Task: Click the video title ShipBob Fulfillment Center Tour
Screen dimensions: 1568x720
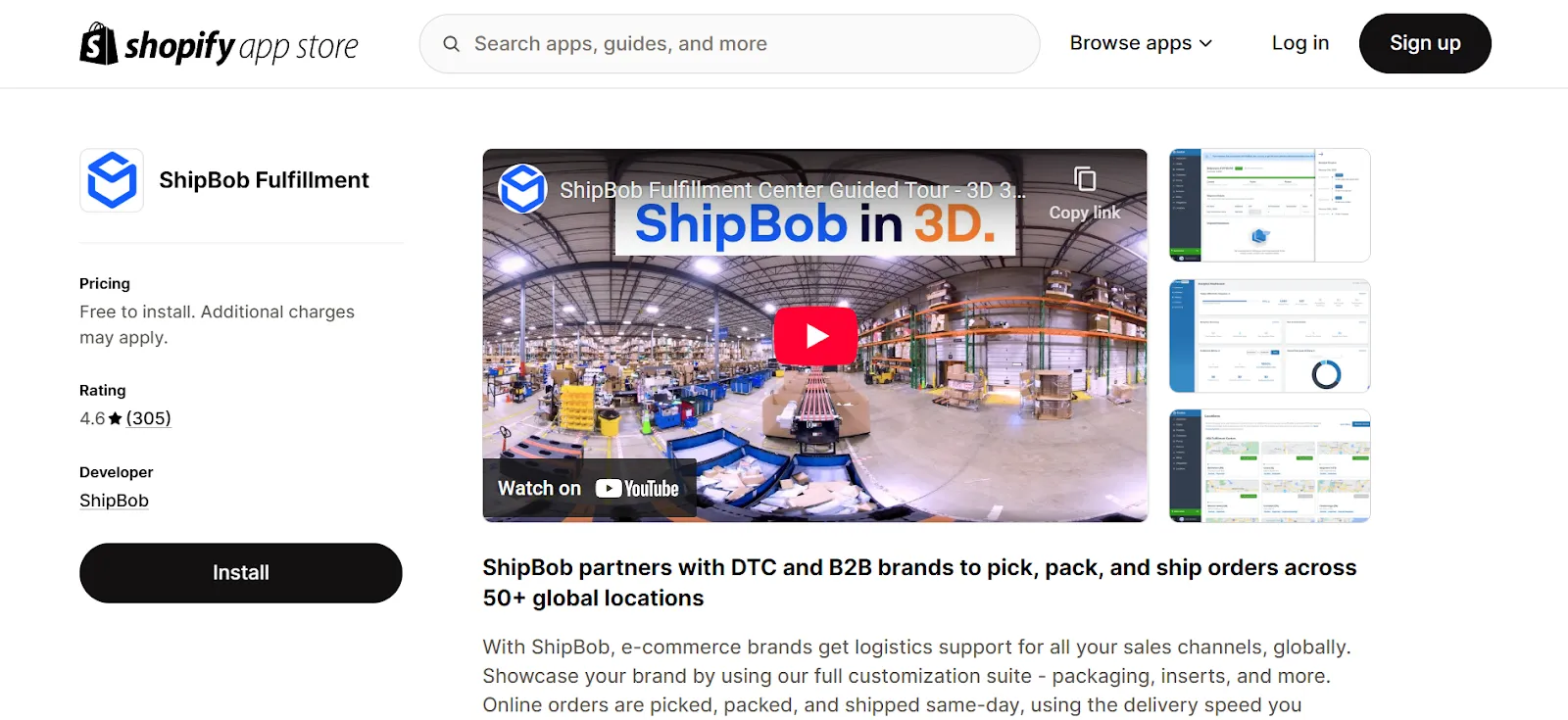Action: coord(792,190)
